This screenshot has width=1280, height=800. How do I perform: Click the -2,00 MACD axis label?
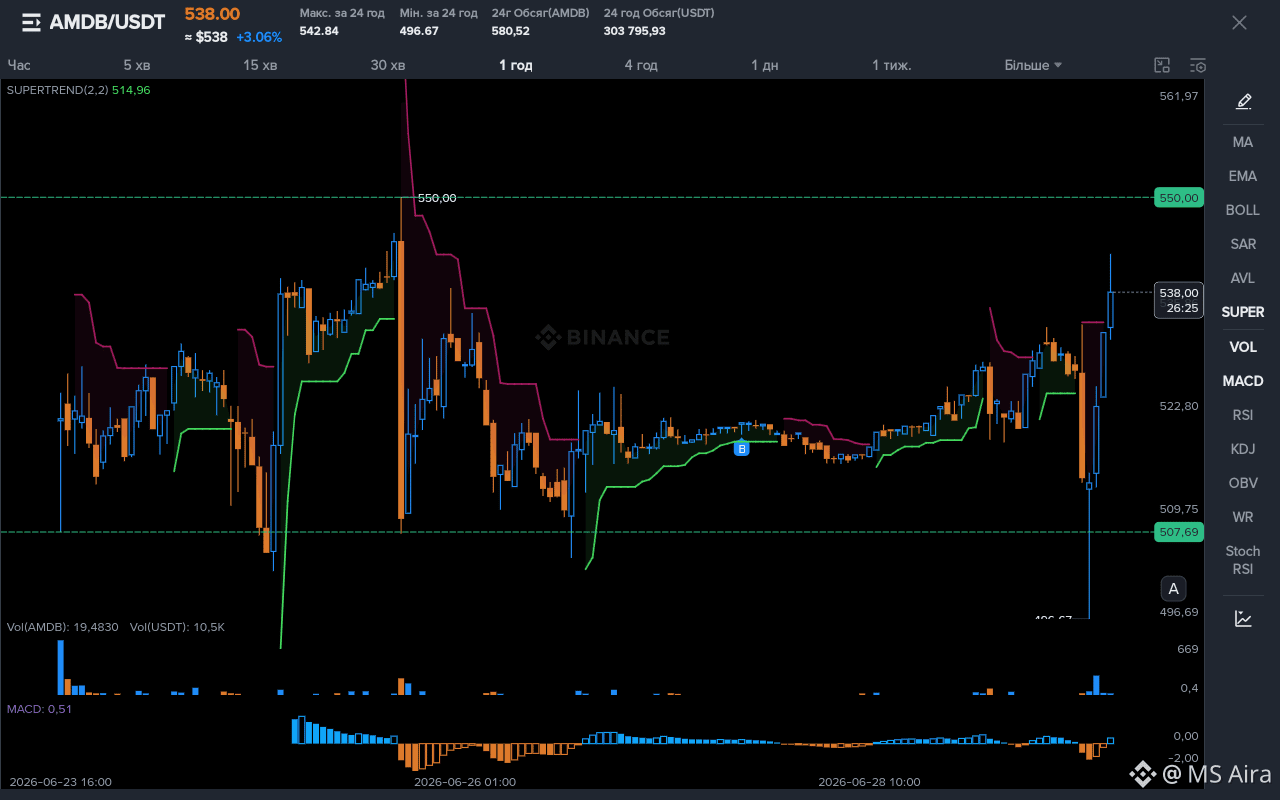[x=1184, y=758]
